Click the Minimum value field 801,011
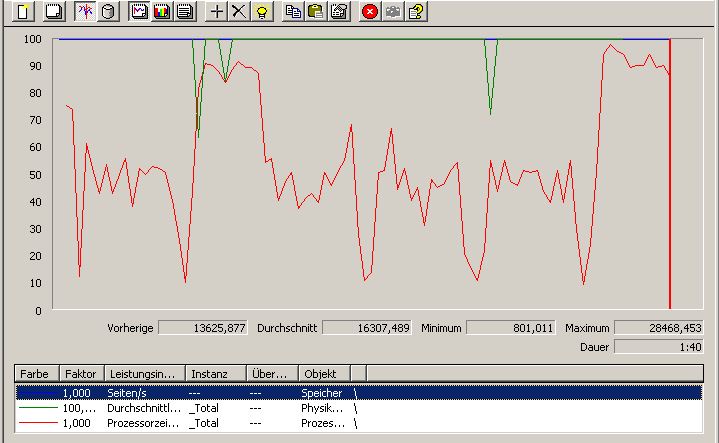Image resolution: width=719 pixels, height=443 pixels. tap(511, 328)
